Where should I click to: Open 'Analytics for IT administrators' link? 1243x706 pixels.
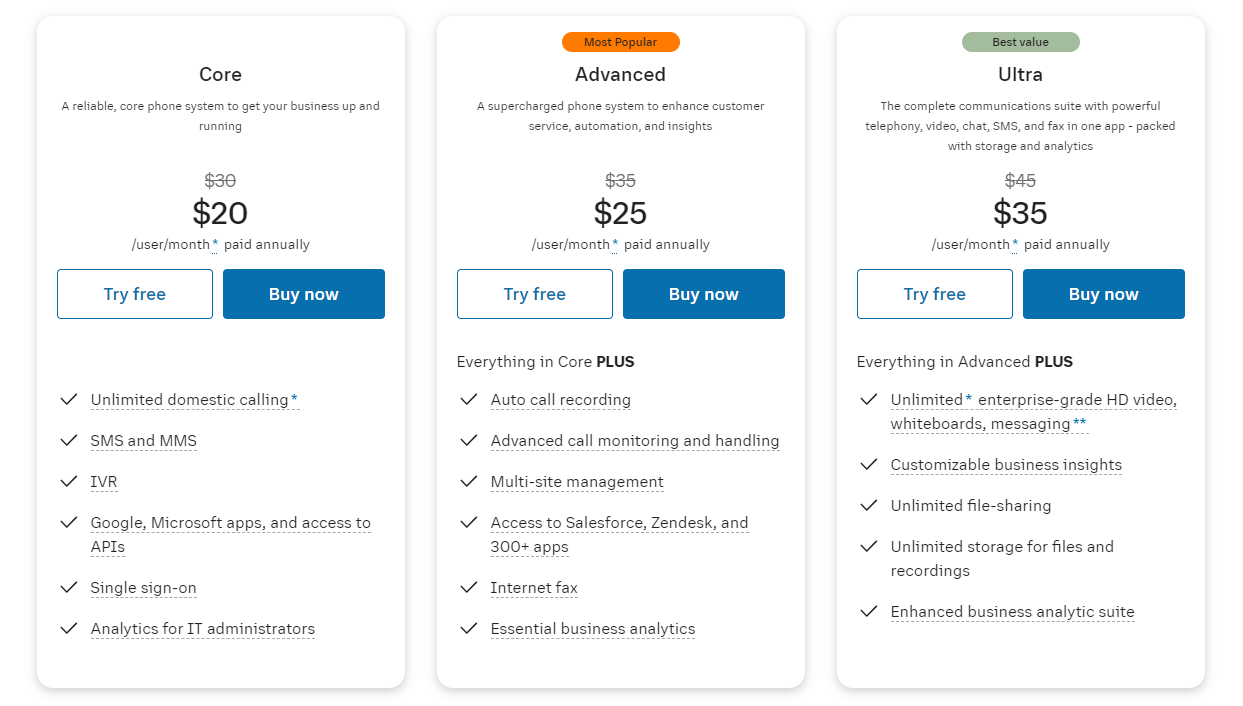202,629
